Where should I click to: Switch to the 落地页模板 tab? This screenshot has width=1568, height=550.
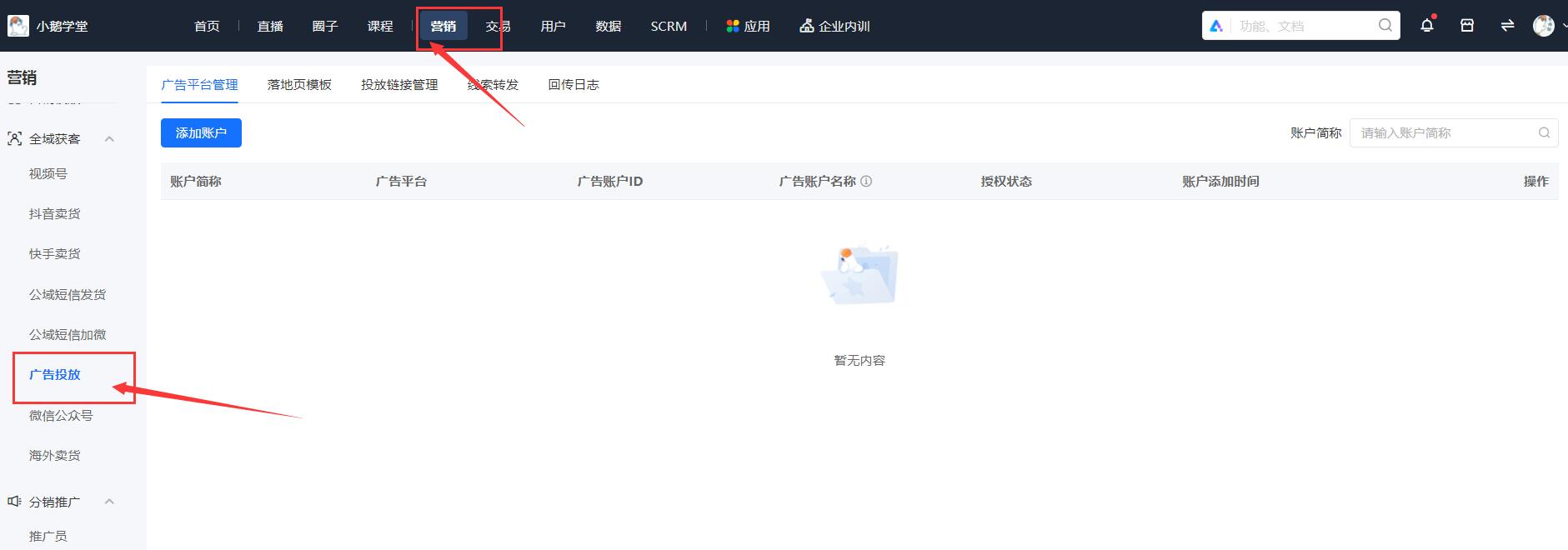click(299, 85)
